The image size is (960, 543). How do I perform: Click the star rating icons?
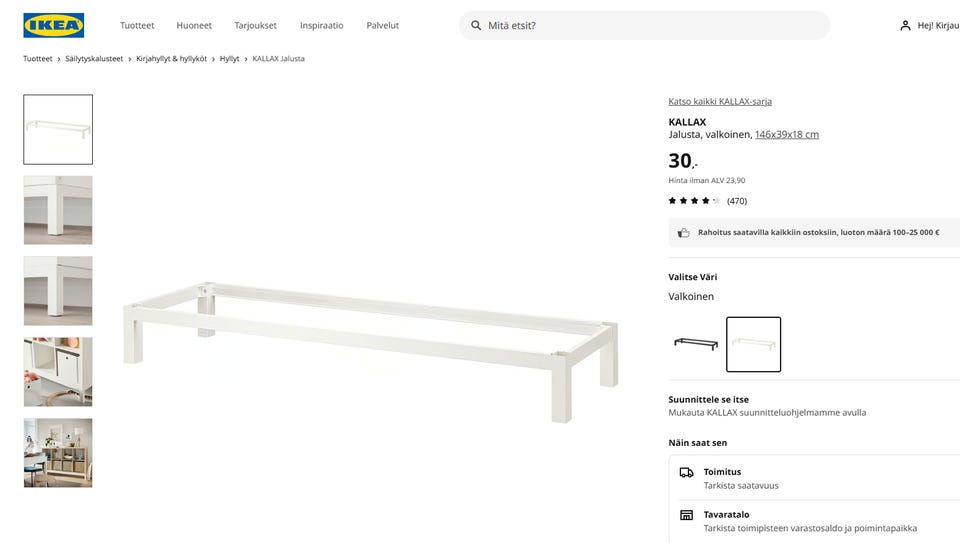(x=694, y=201)
